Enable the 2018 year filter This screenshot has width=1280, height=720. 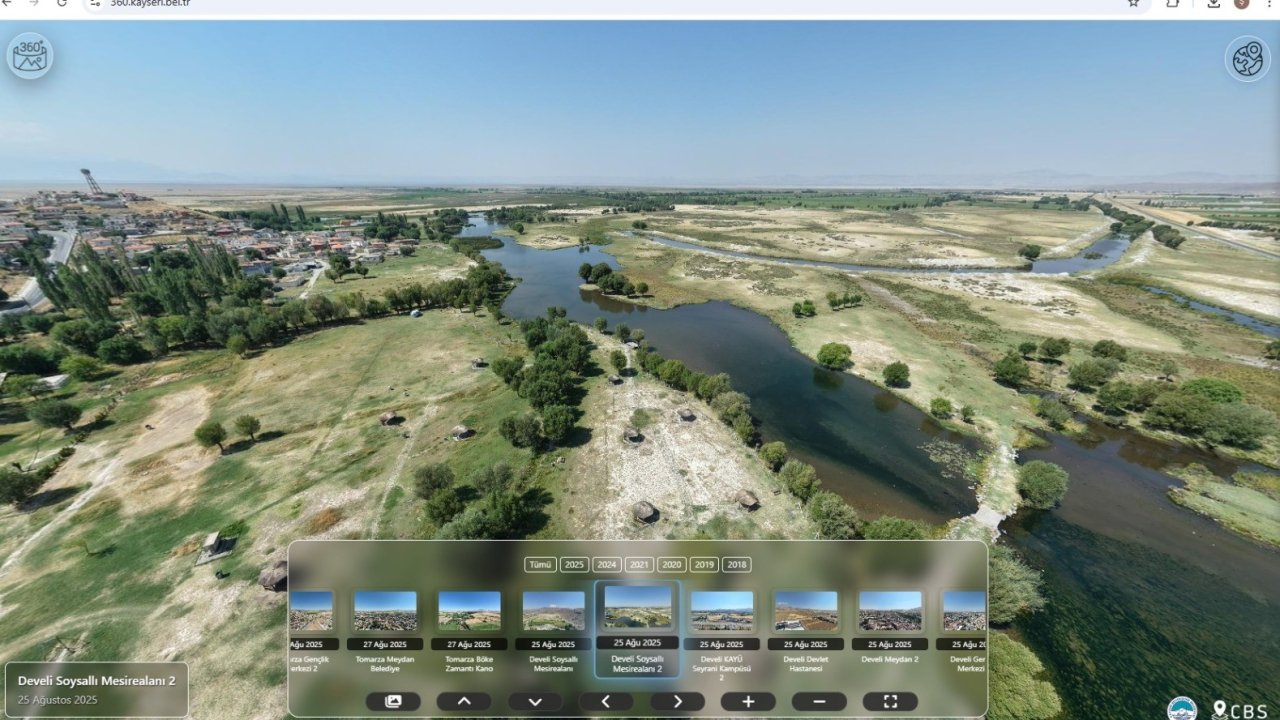737,564
